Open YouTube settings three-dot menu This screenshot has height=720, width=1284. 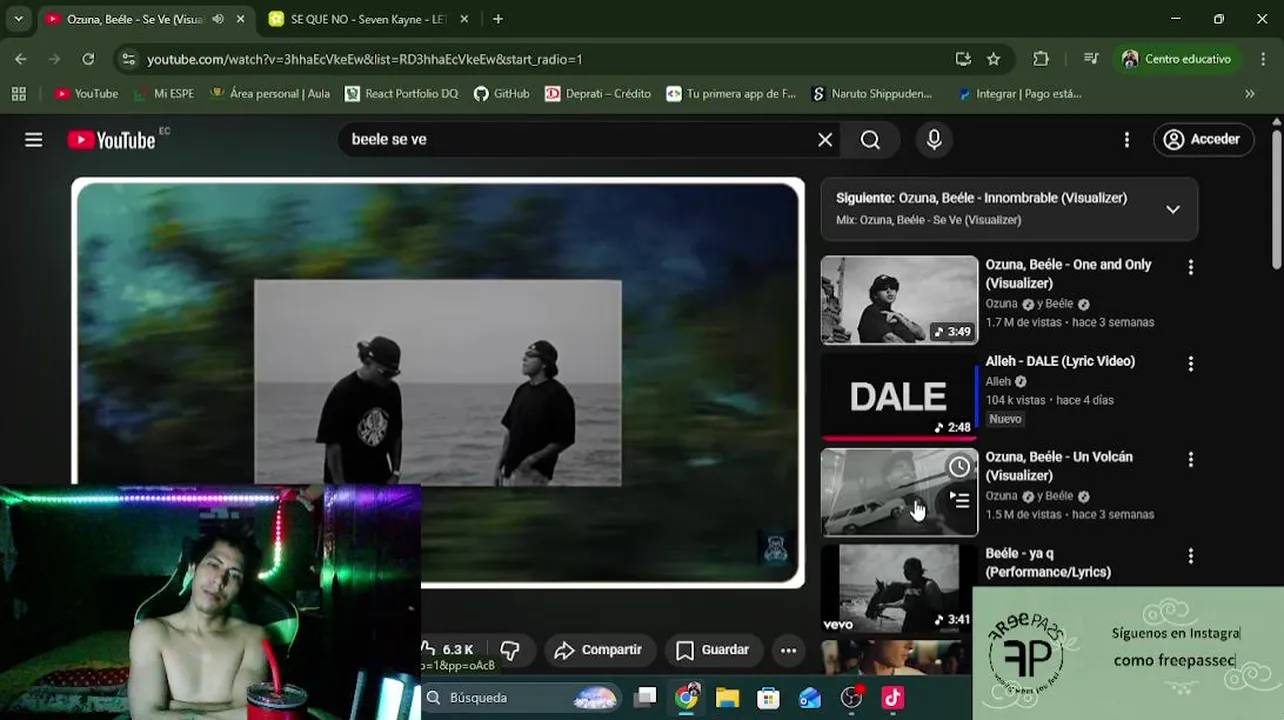coord(1127,140)
